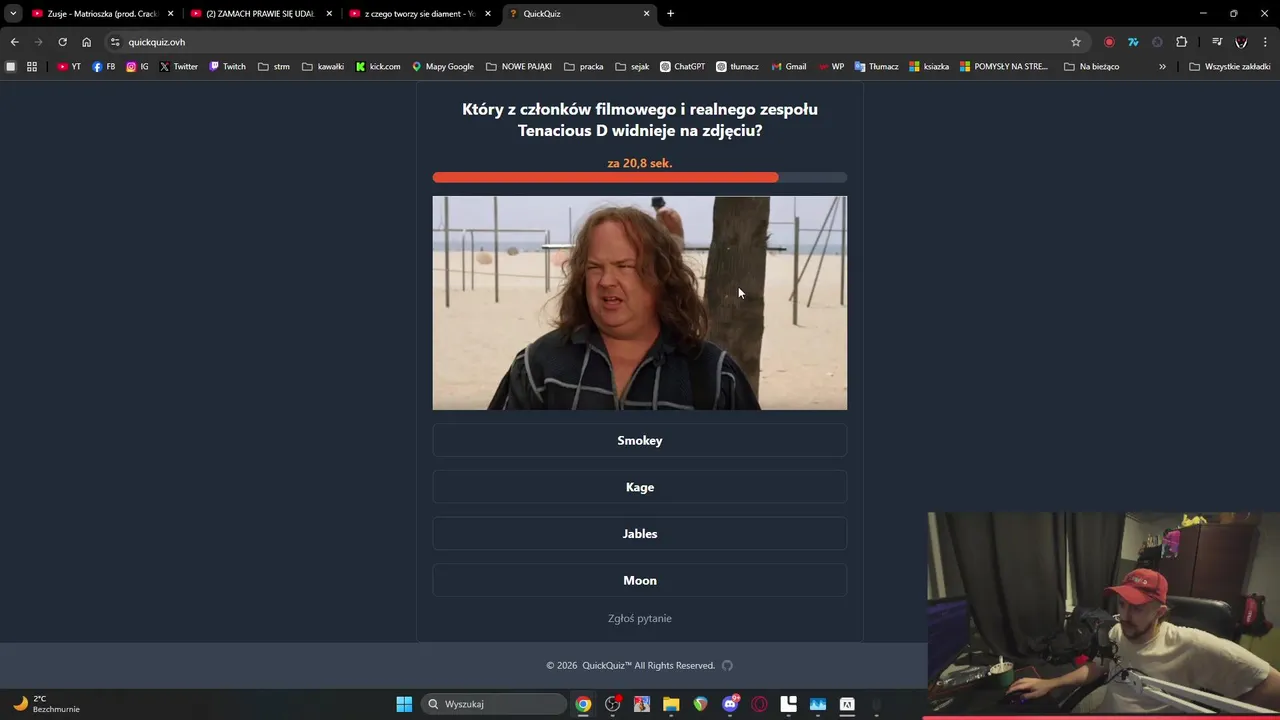Viewport: 1280px width, 720px height.
Task: Open a new browser tab
Action: [x=670, y=14]
